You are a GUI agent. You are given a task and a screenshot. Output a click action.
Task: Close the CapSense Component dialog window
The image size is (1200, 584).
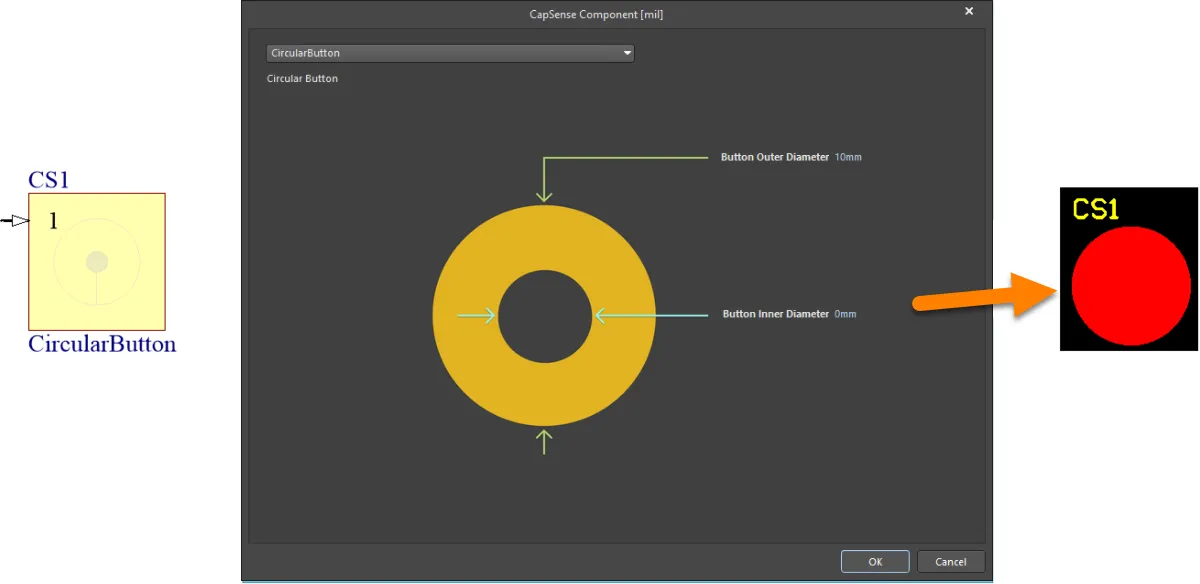tap(968, 11)
